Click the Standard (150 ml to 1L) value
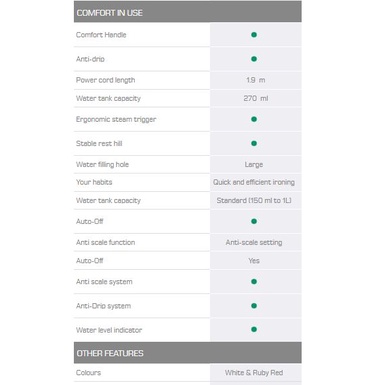This screenshot has height=385, width=385. 254,200
